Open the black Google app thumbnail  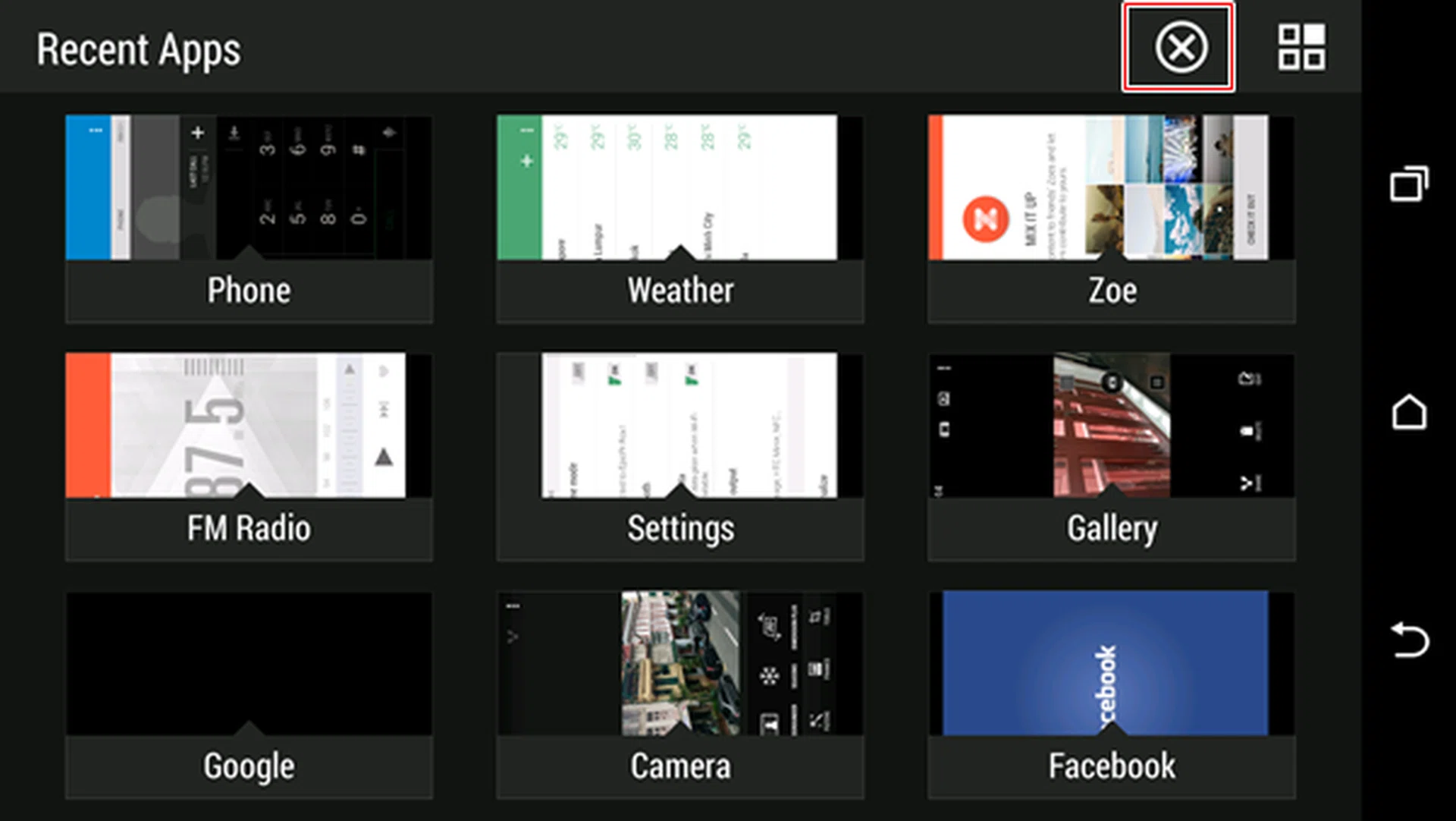coord(249,663)
